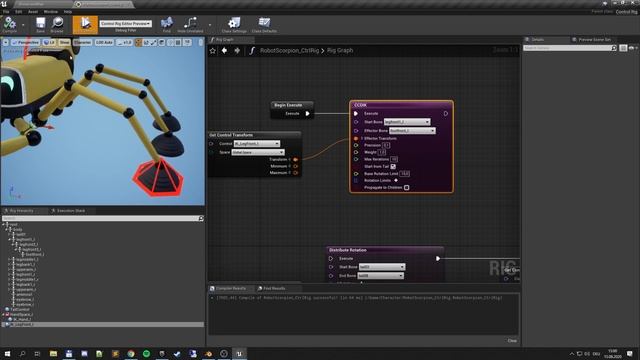Open Browse in the toolbar
This screenshot has width=640, height=360.
[x=57, y=24]
